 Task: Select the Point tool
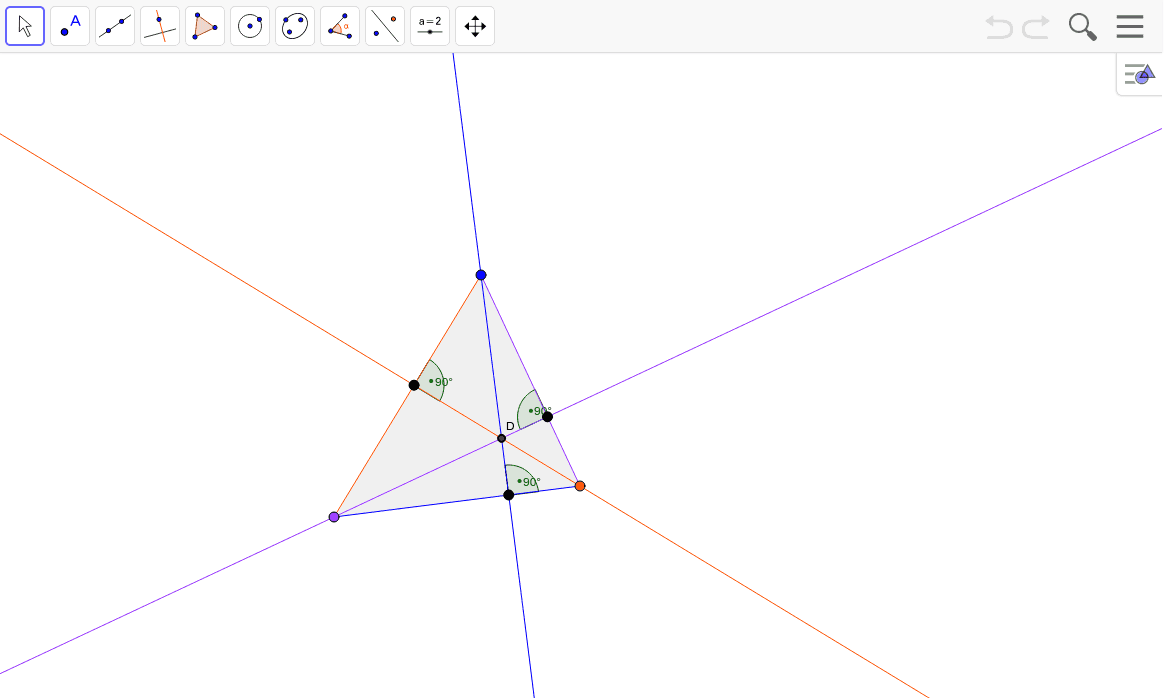tap(70, 26)
